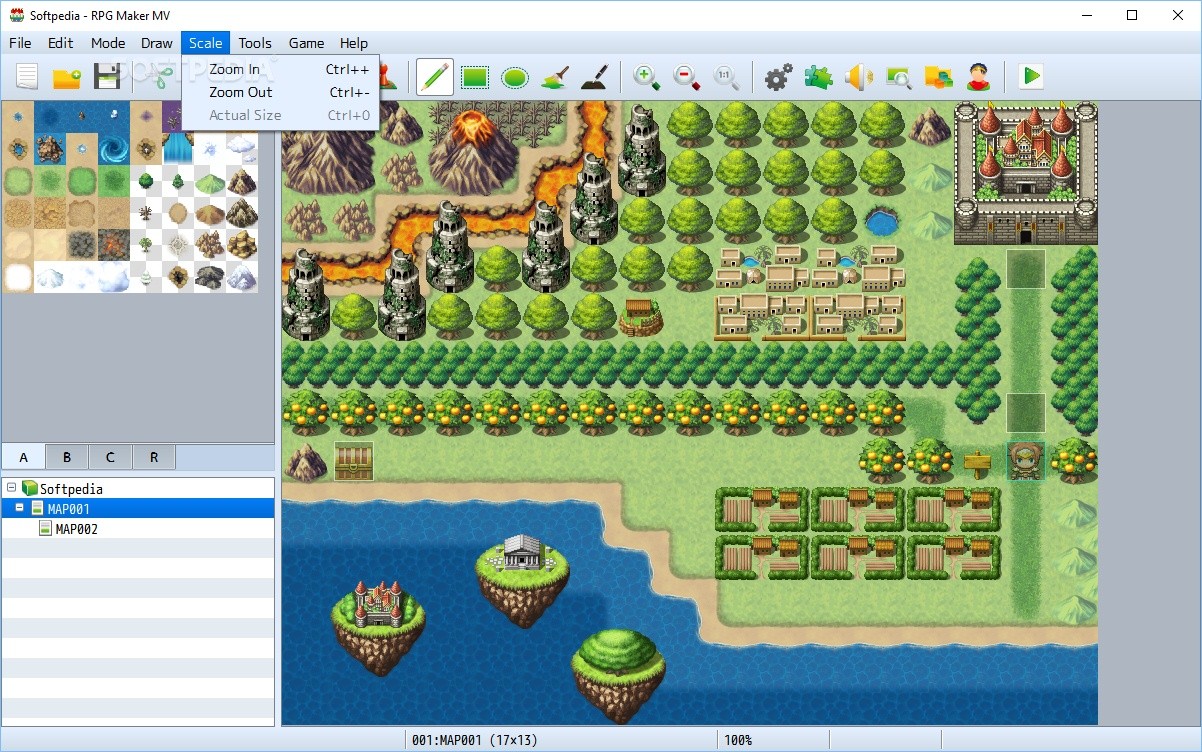
Task: Select MAP002 in the map tree
Action: (x=76, y=529)
